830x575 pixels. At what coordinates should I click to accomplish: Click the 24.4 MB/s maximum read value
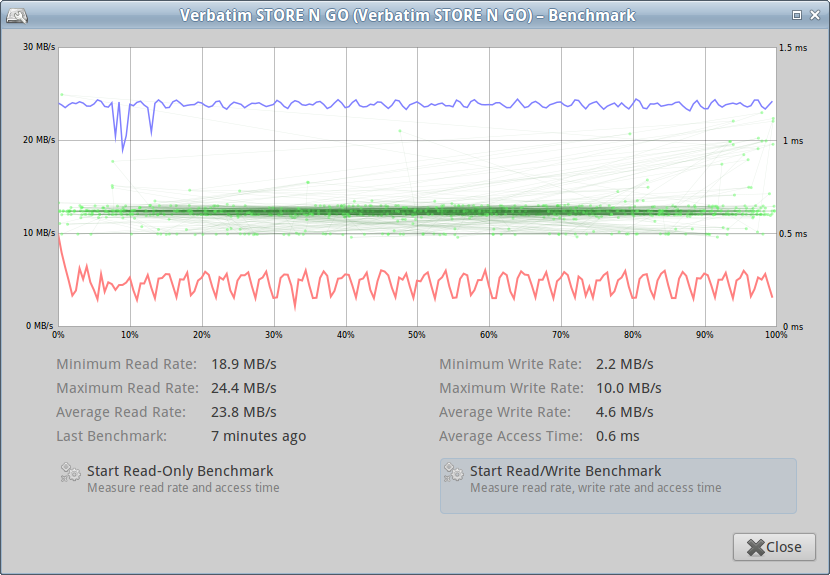pyautogui.click(x=244, y=388)
